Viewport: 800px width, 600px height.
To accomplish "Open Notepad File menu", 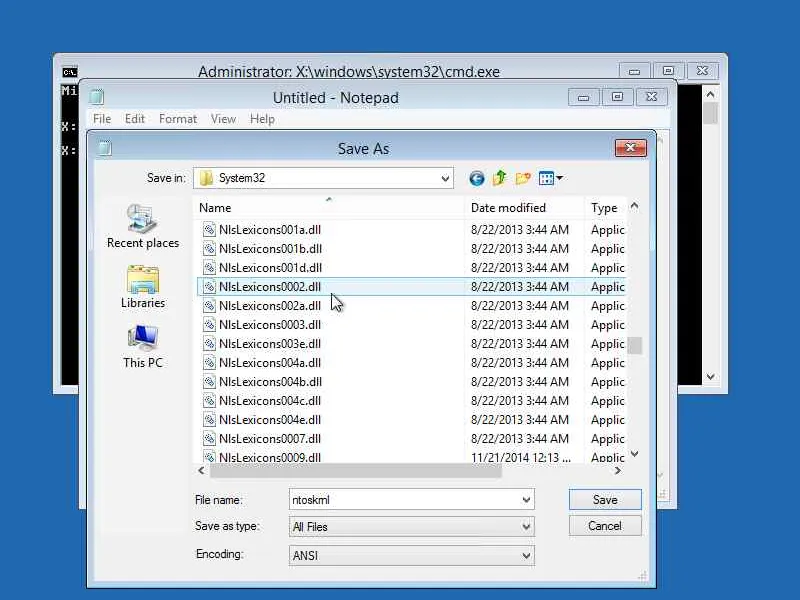I will tap(102, 119).
